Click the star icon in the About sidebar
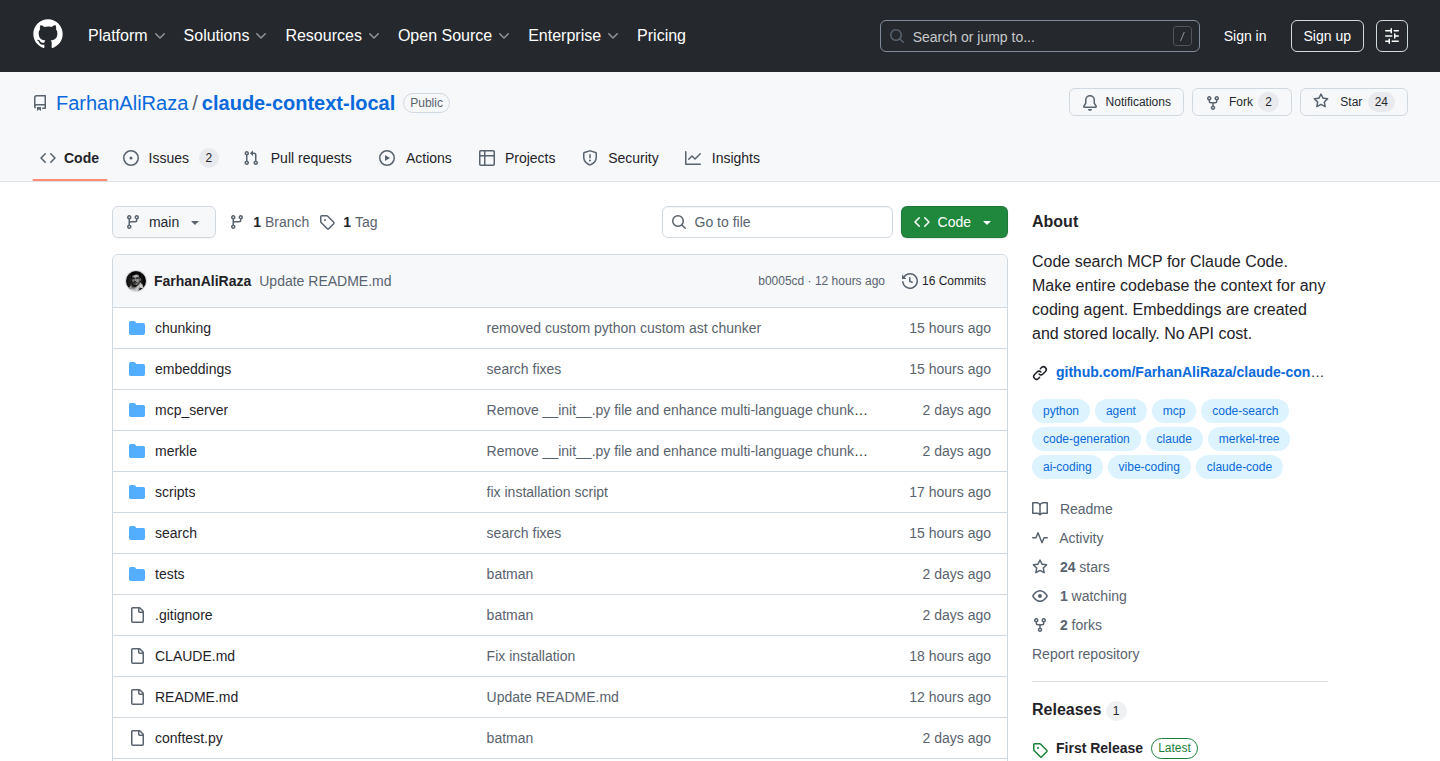 click(x=1040, y=567)
